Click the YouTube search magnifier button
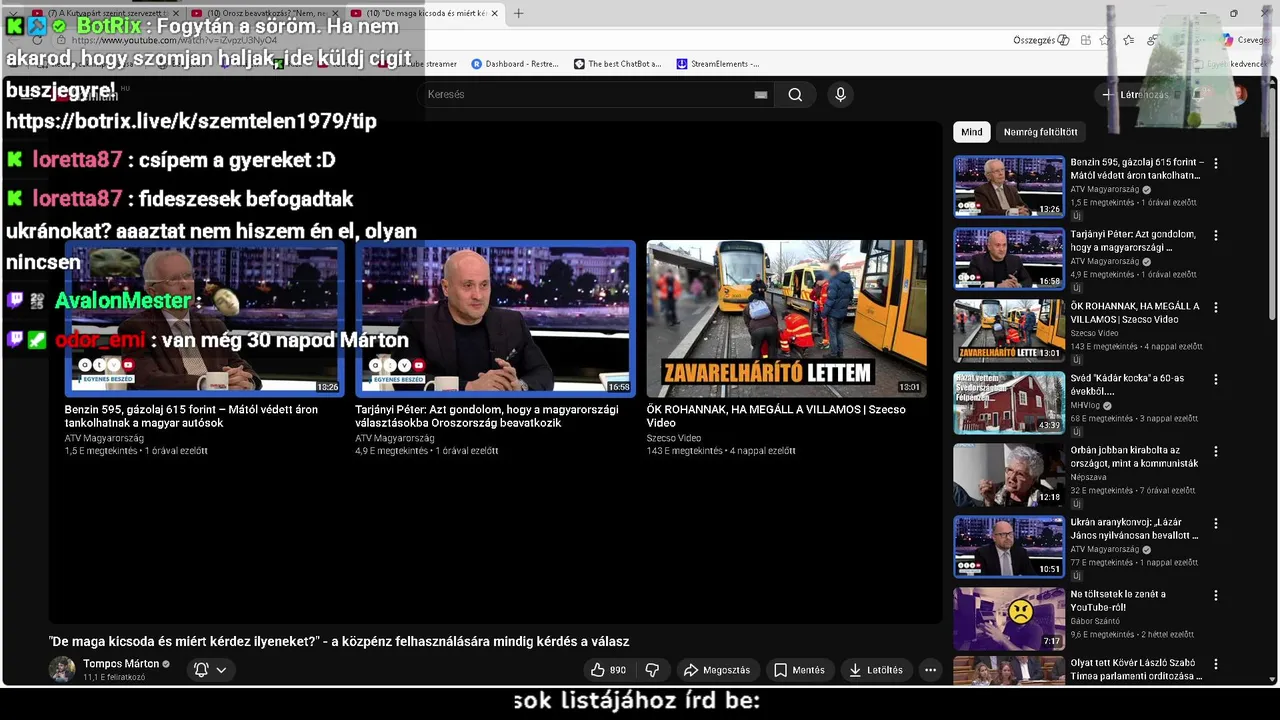This screenshot has width=1280, height=720. (x=795, y=94)
